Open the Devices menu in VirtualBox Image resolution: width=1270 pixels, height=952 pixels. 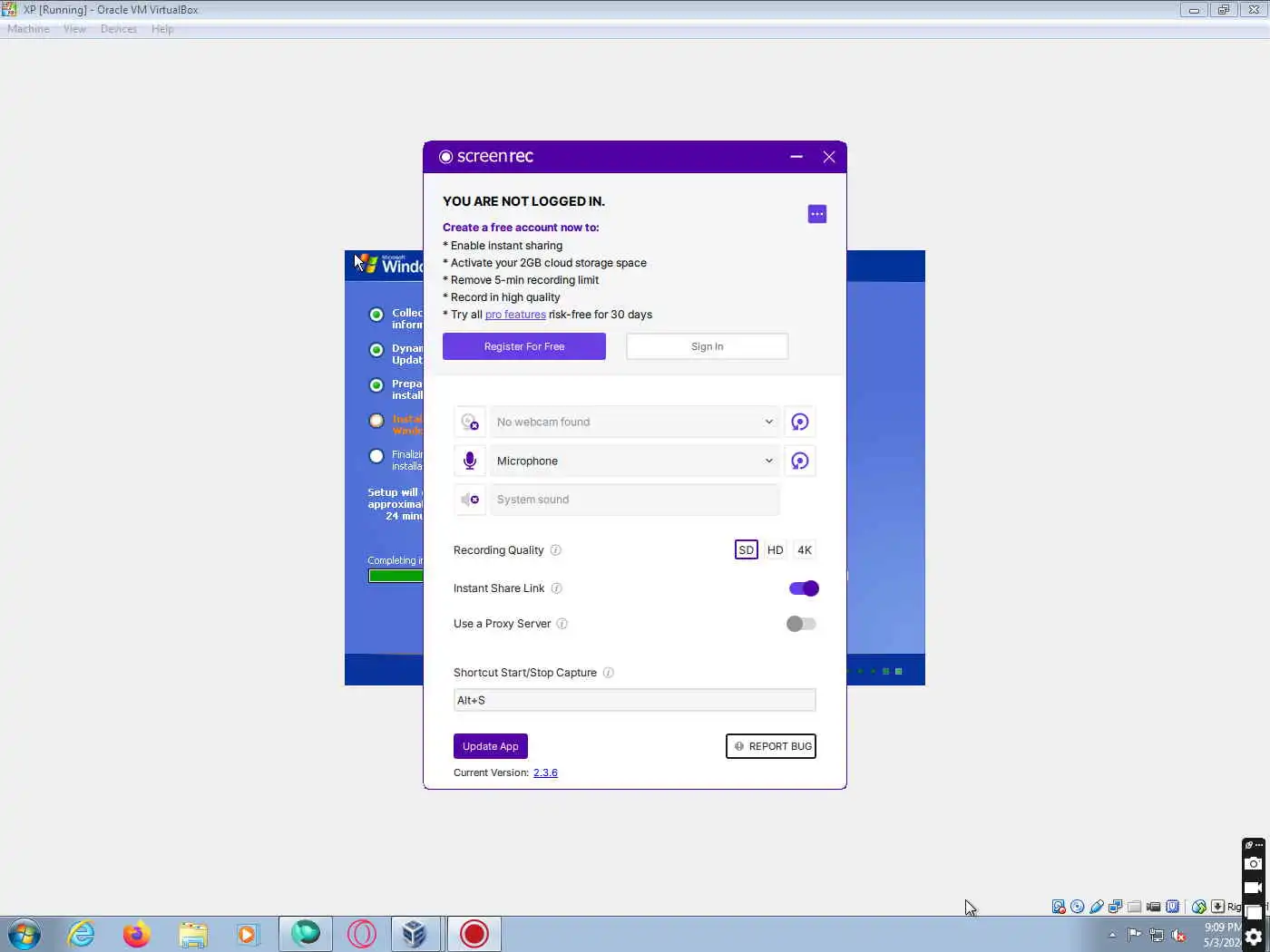point(119,29)
